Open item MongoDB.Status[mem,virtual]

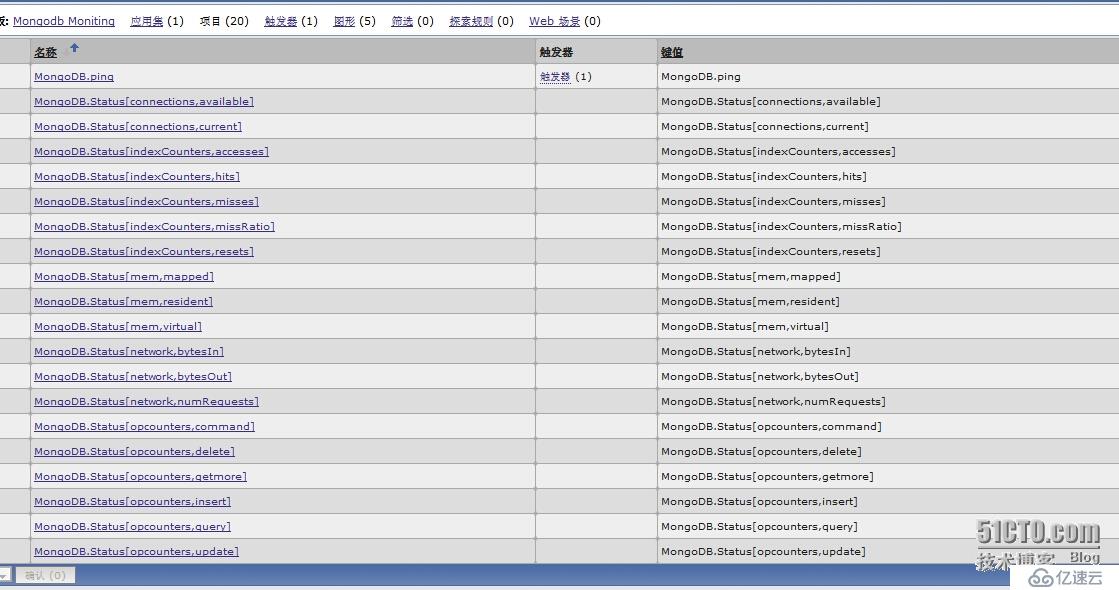118,326
